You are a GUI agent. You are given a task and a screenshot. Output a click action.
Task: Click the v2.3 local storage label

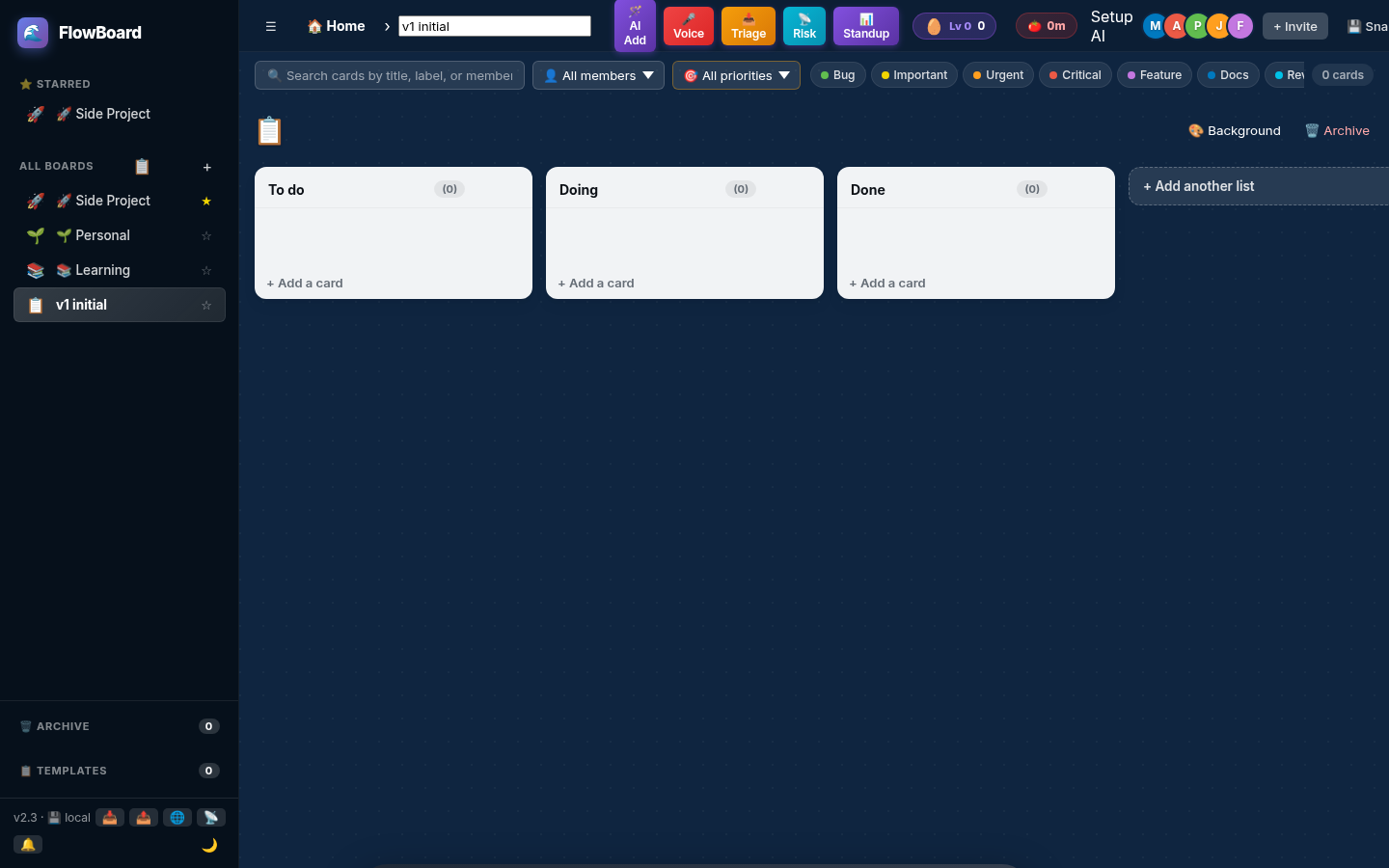pos(52,818)
